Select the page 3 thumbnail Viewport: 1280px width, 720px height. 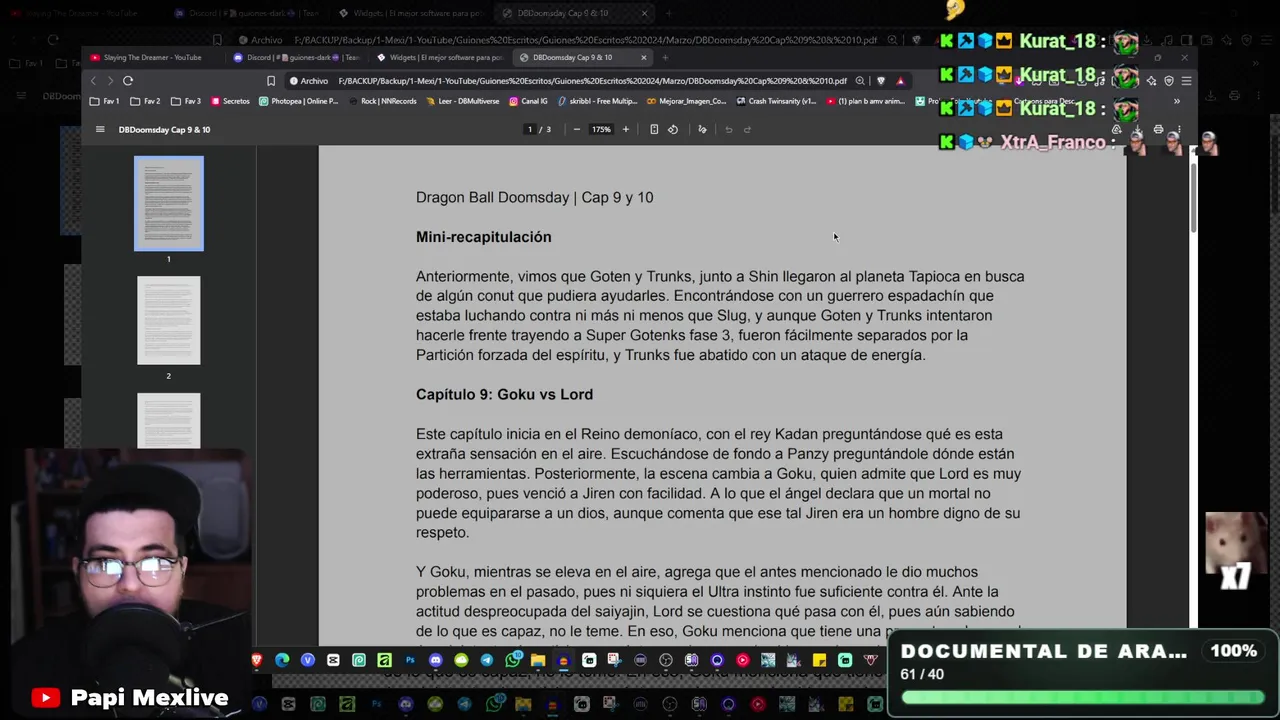[x=168, y=421]
